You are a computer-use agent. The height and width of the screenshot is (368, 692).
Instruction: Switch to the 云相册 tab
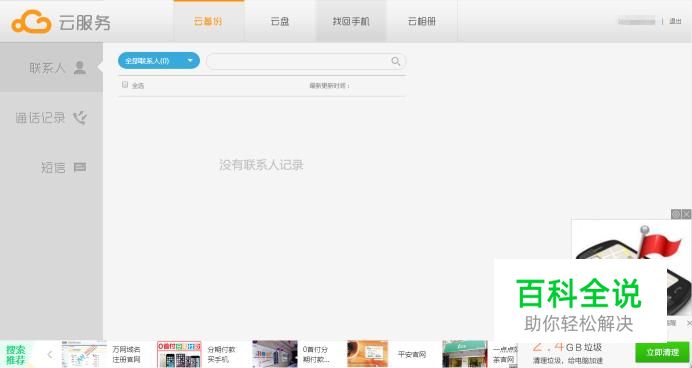click(x=422, y=21)
